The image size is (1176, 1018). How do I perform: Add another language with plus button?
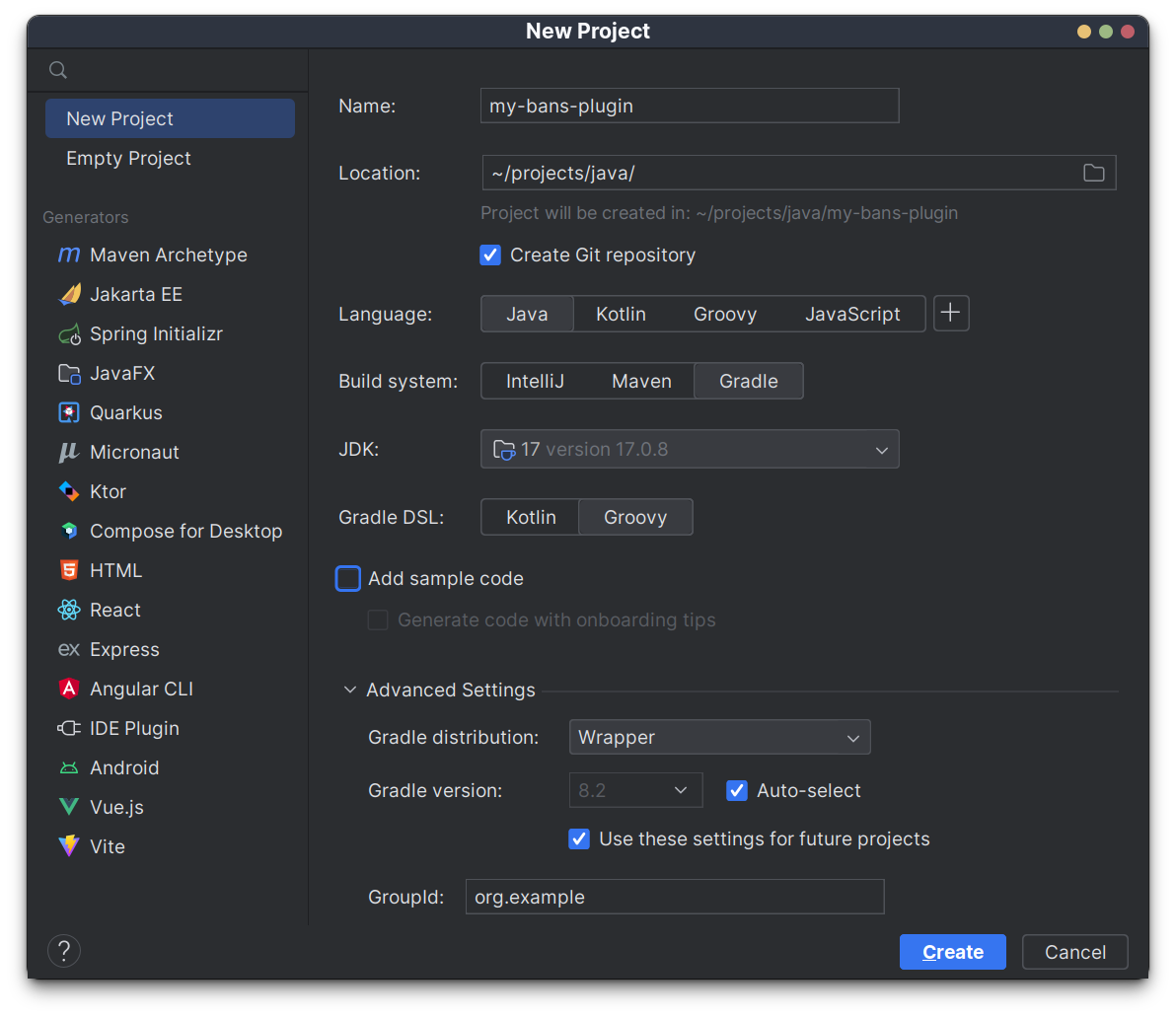pos(951,314)
